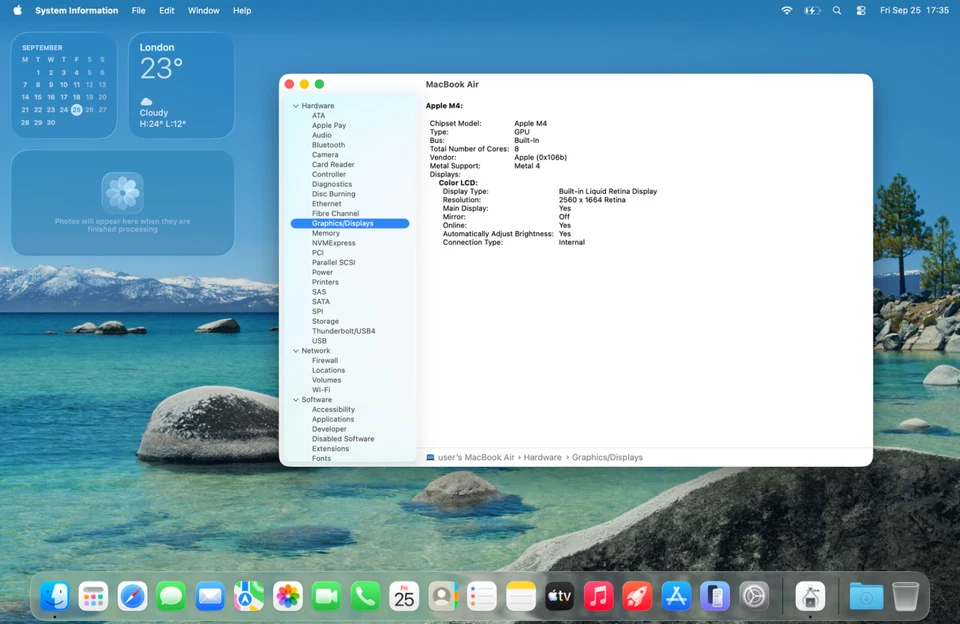Click user's MacBook Air in path bar
Screen dimensions: 960x624
(x=470, y=457)
